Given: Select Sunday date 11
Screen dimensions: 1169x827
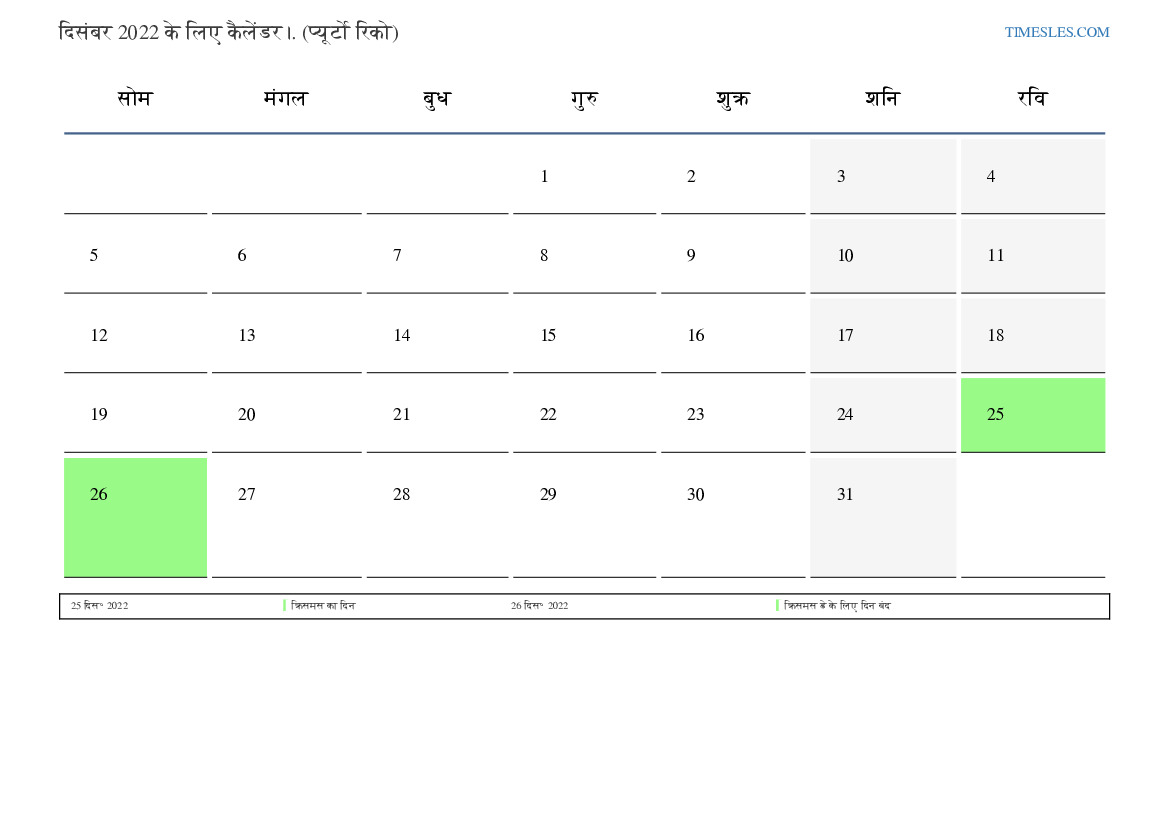Looking at the screenshot, I should [1033, 256].
